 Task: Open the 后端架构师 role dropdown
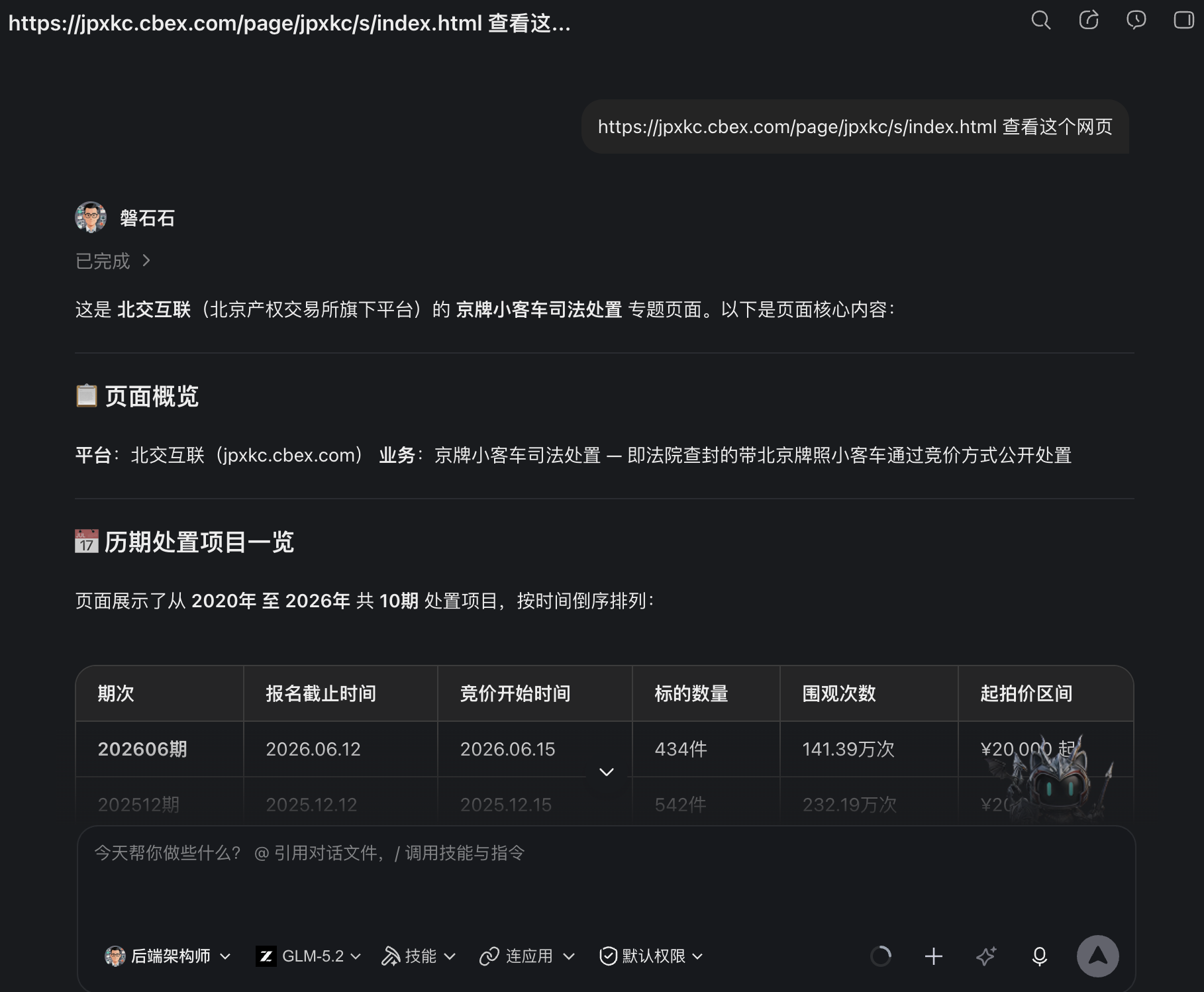(168, 956)
